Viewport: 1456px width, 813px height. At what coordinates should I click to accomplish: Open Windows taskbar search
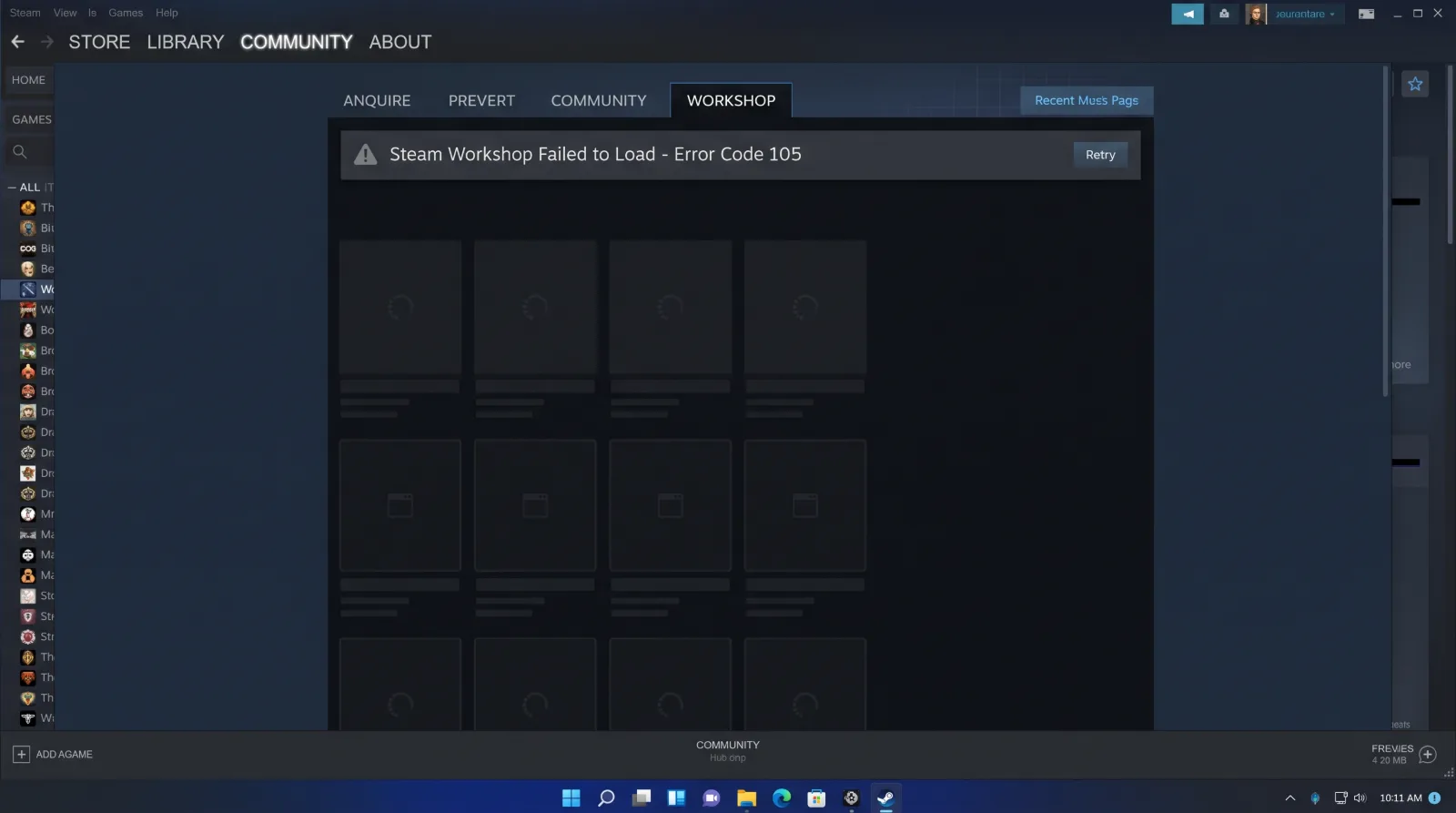[x=606, y=798]
